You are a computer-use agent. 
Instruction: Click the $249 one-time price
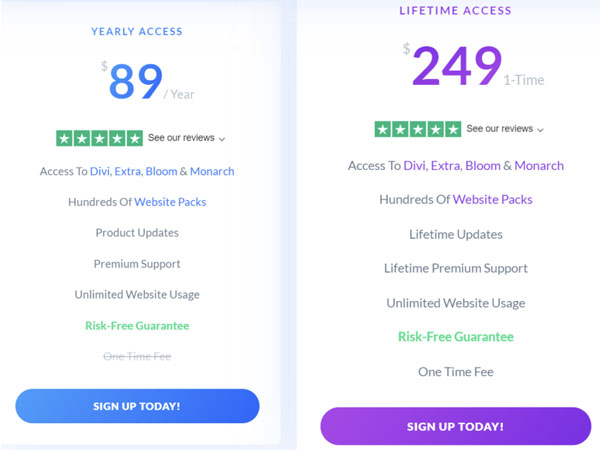(x=456, y=67)
